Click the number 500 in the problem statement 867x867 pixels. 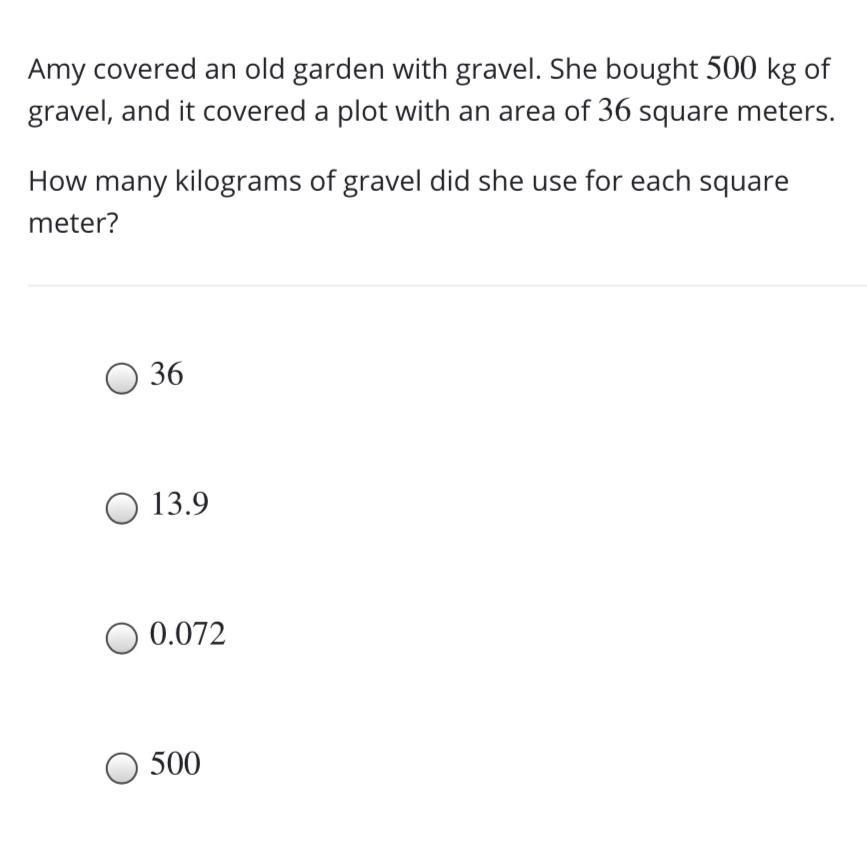pos(732,69)
